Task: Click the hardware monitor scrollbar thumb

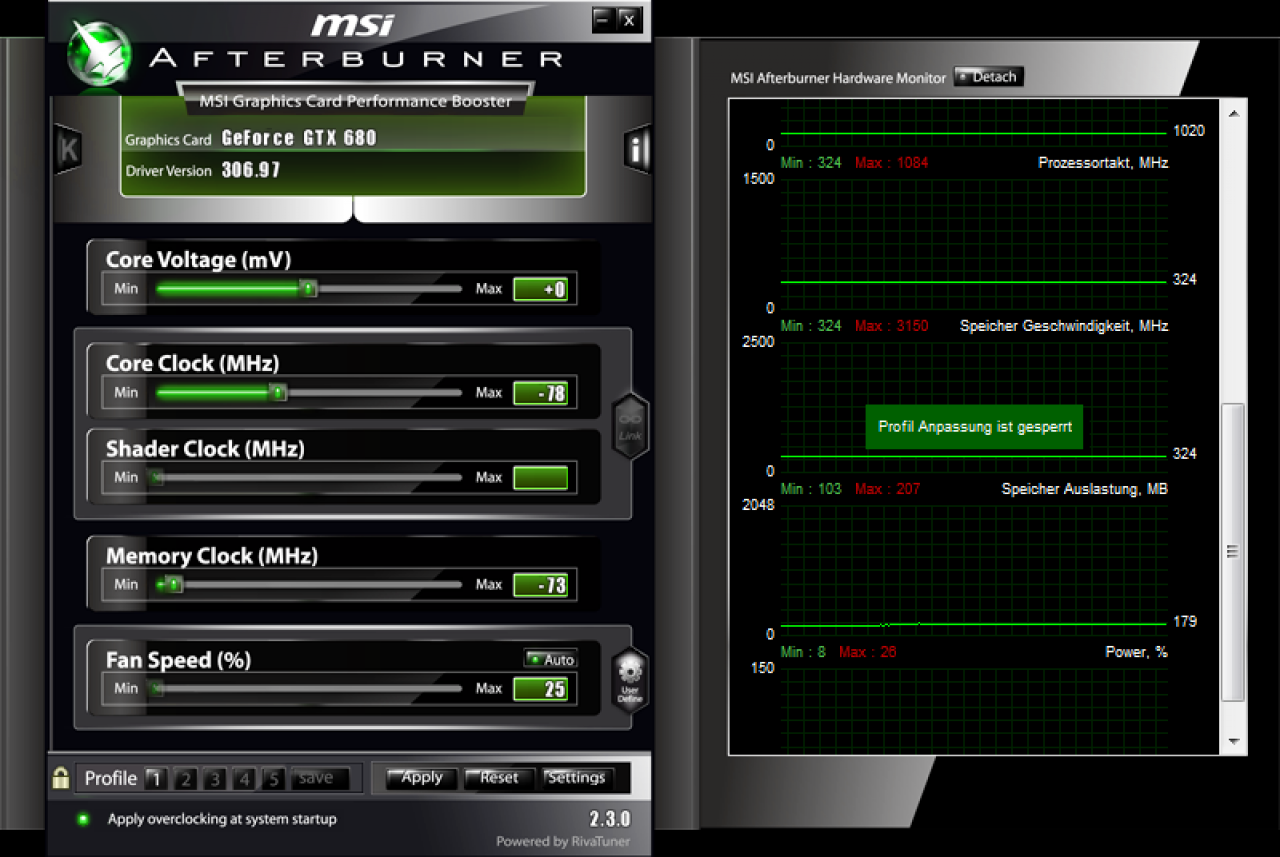Action: pos(1234,552)
